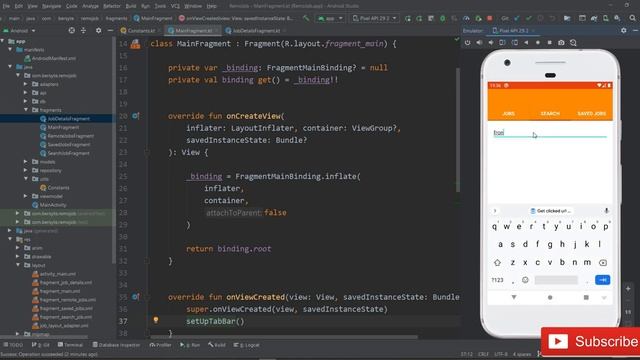Open the app run configuration dropdown
The width and height of the screenshot is (640, 360).
pos(330,18)
